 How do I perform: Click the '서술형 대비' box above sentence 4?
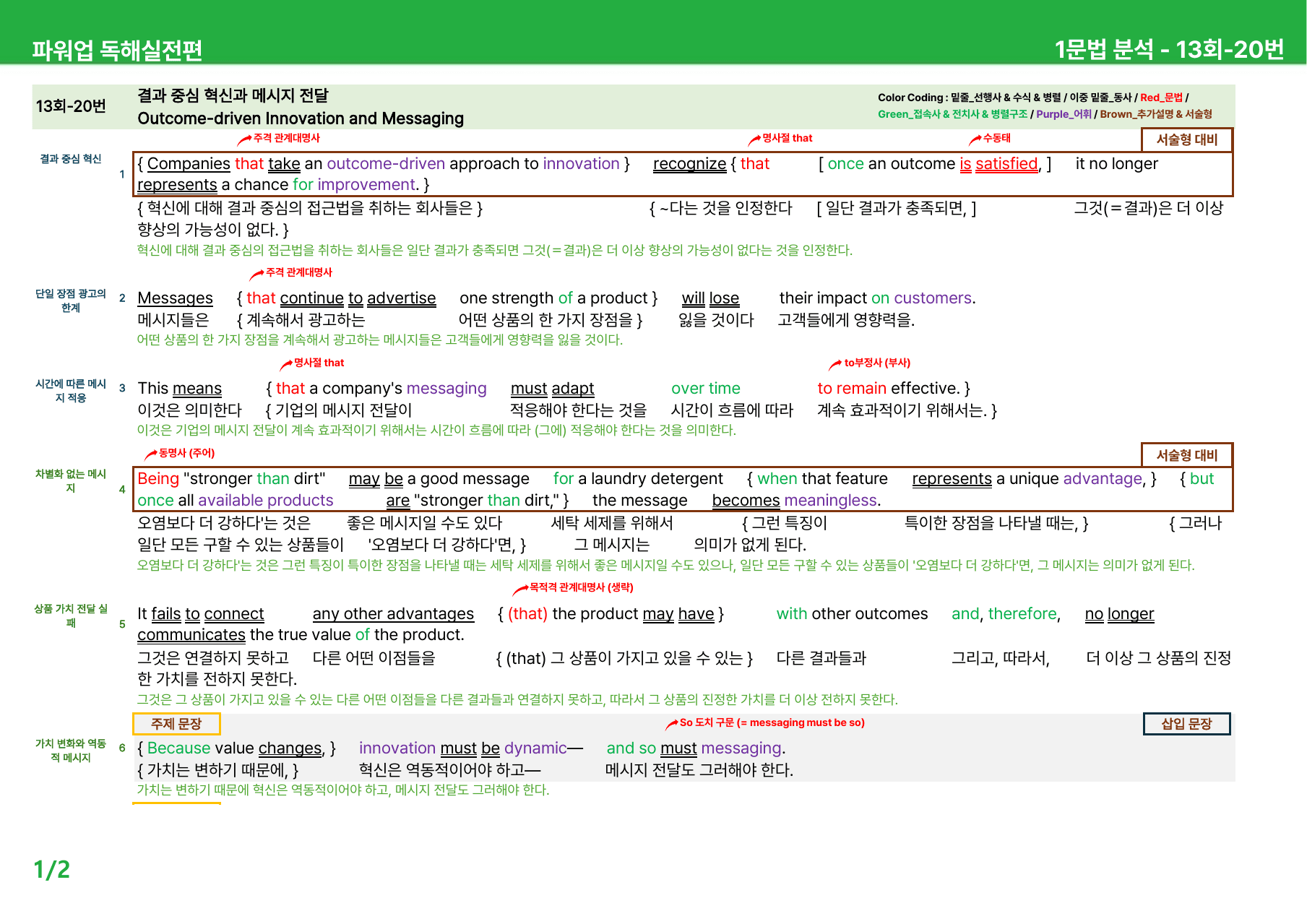pos(1187,455)
